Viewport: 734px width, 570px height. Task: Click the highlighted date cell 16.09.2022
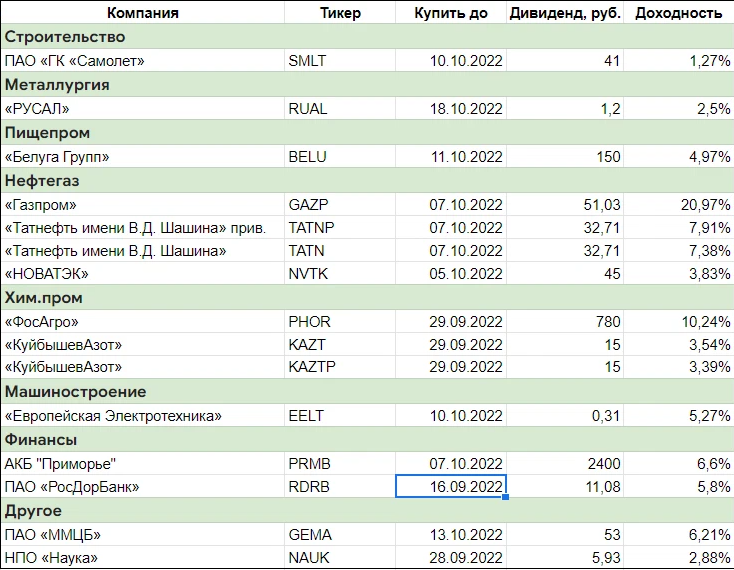[x=451, y=486]
